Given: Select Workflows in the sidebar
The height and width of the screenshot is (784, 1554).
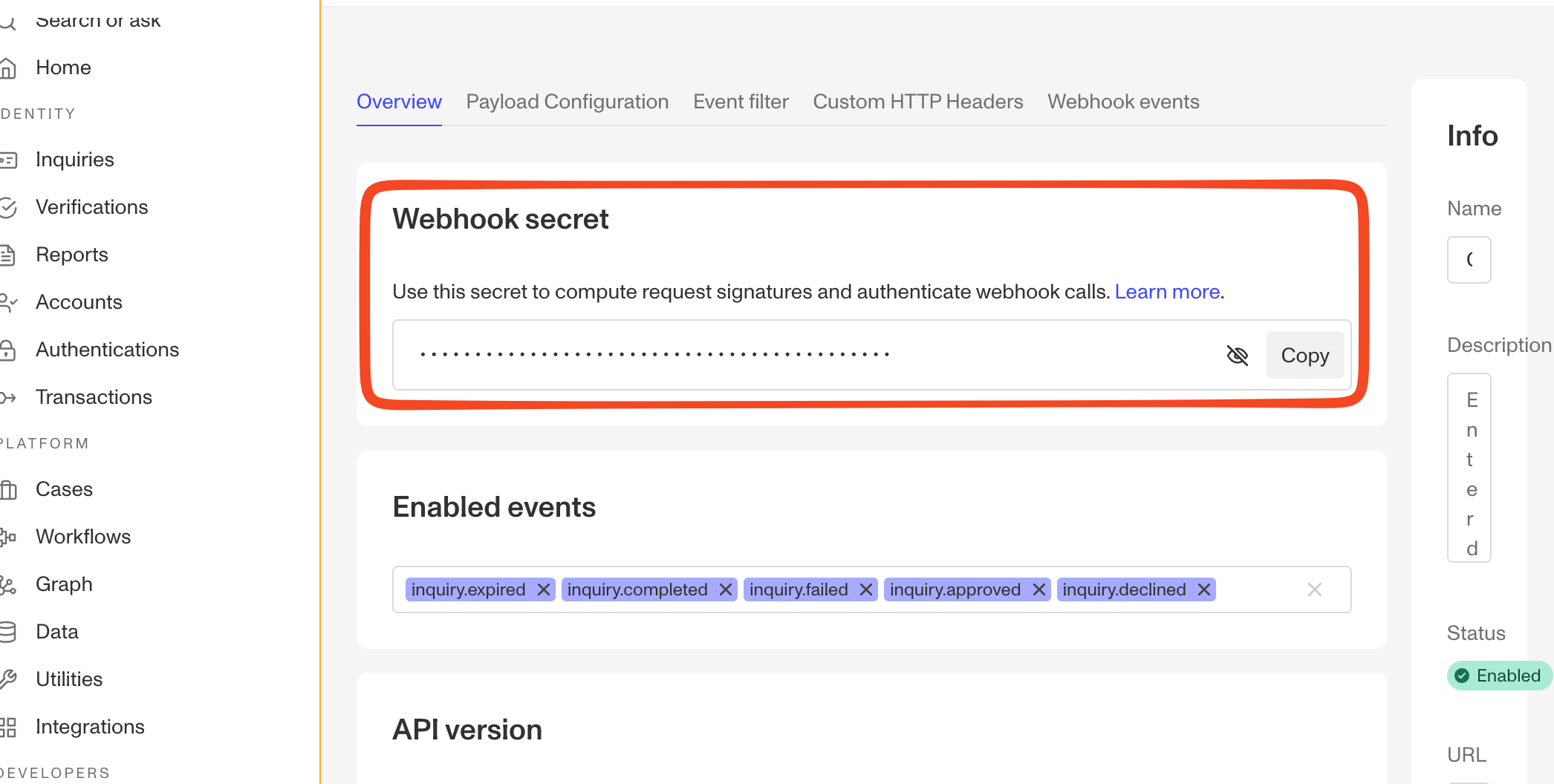Looking at the screenshot, I should coord(83,537).
